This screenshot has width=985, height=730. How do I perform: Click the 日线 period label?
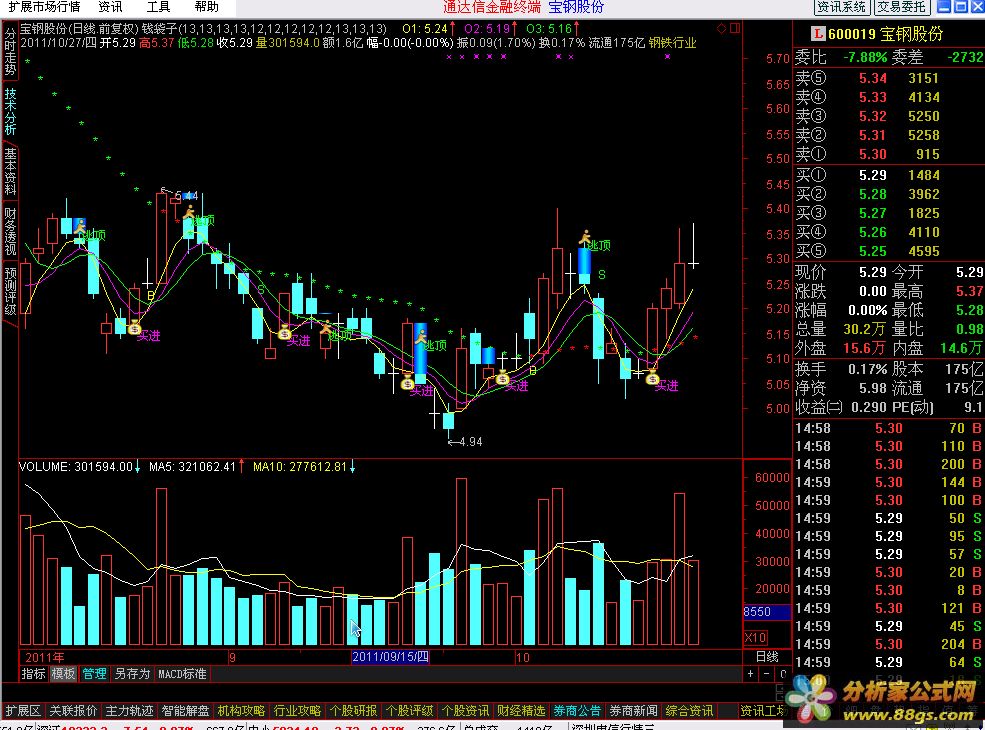click(766, 656)
